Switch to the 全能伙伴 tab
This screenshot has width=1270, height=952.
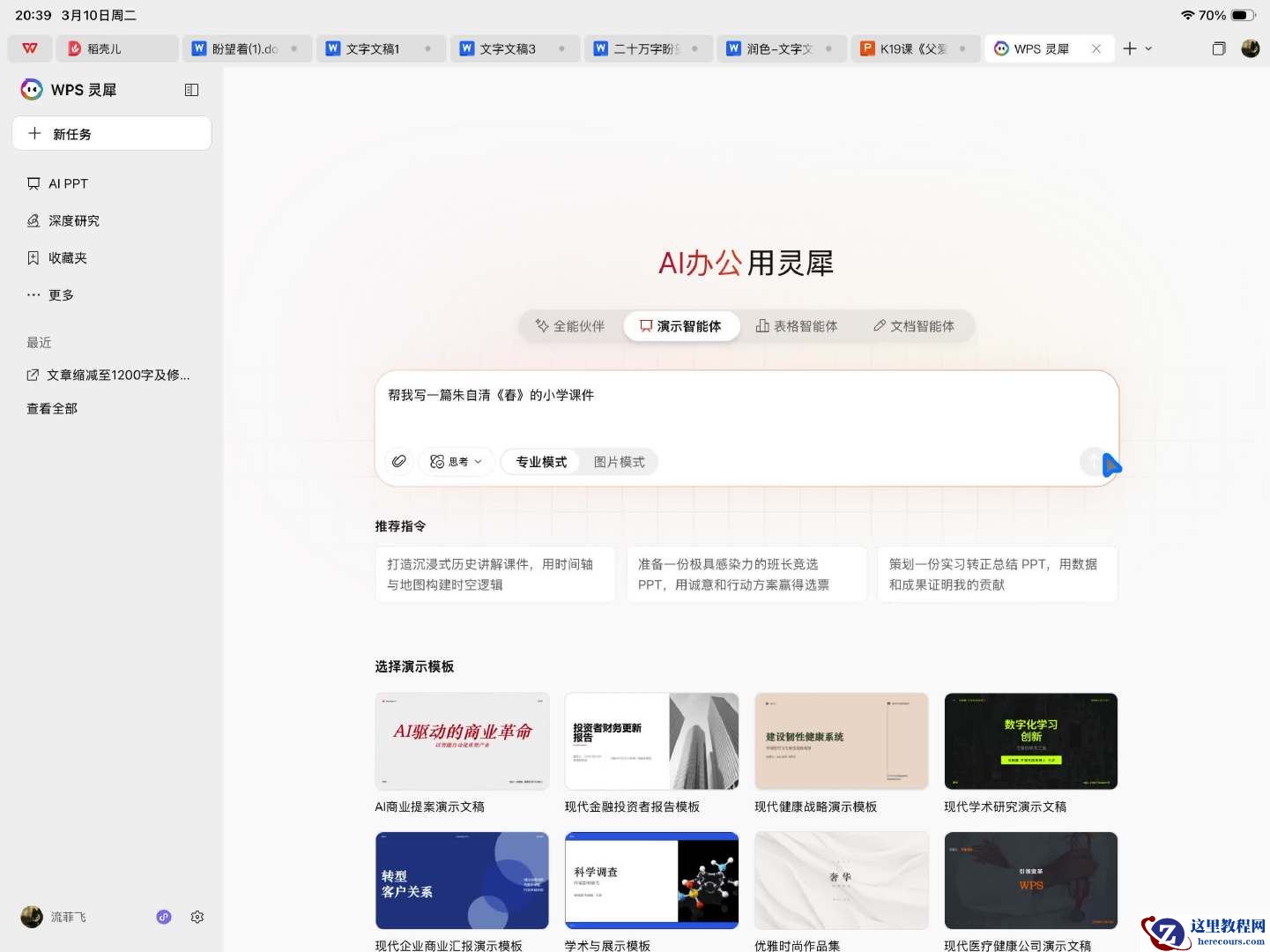tap(570, 326)
